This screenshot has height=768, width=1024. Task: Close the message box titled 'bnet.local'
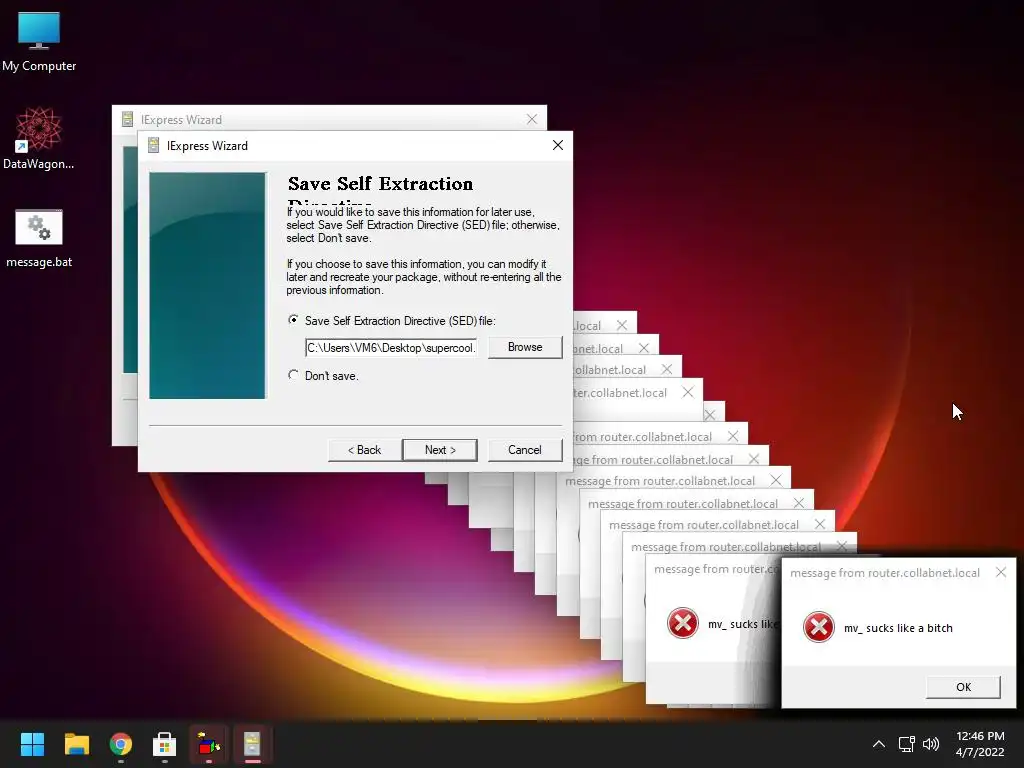(x=644, y=348)
